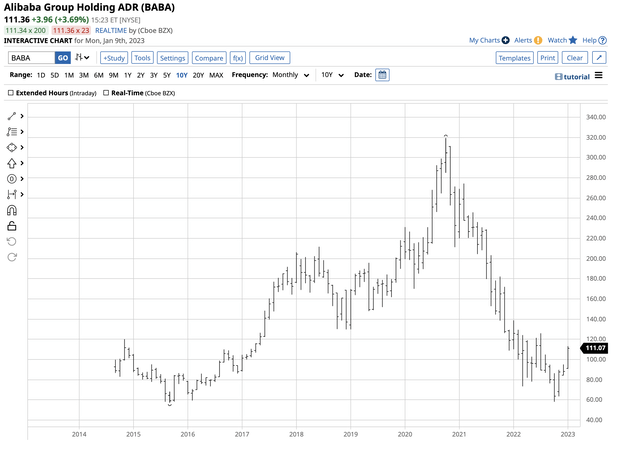Open the 10Y period dropdown
Viewport: 640px width, 460px height.
pos(331,75)
